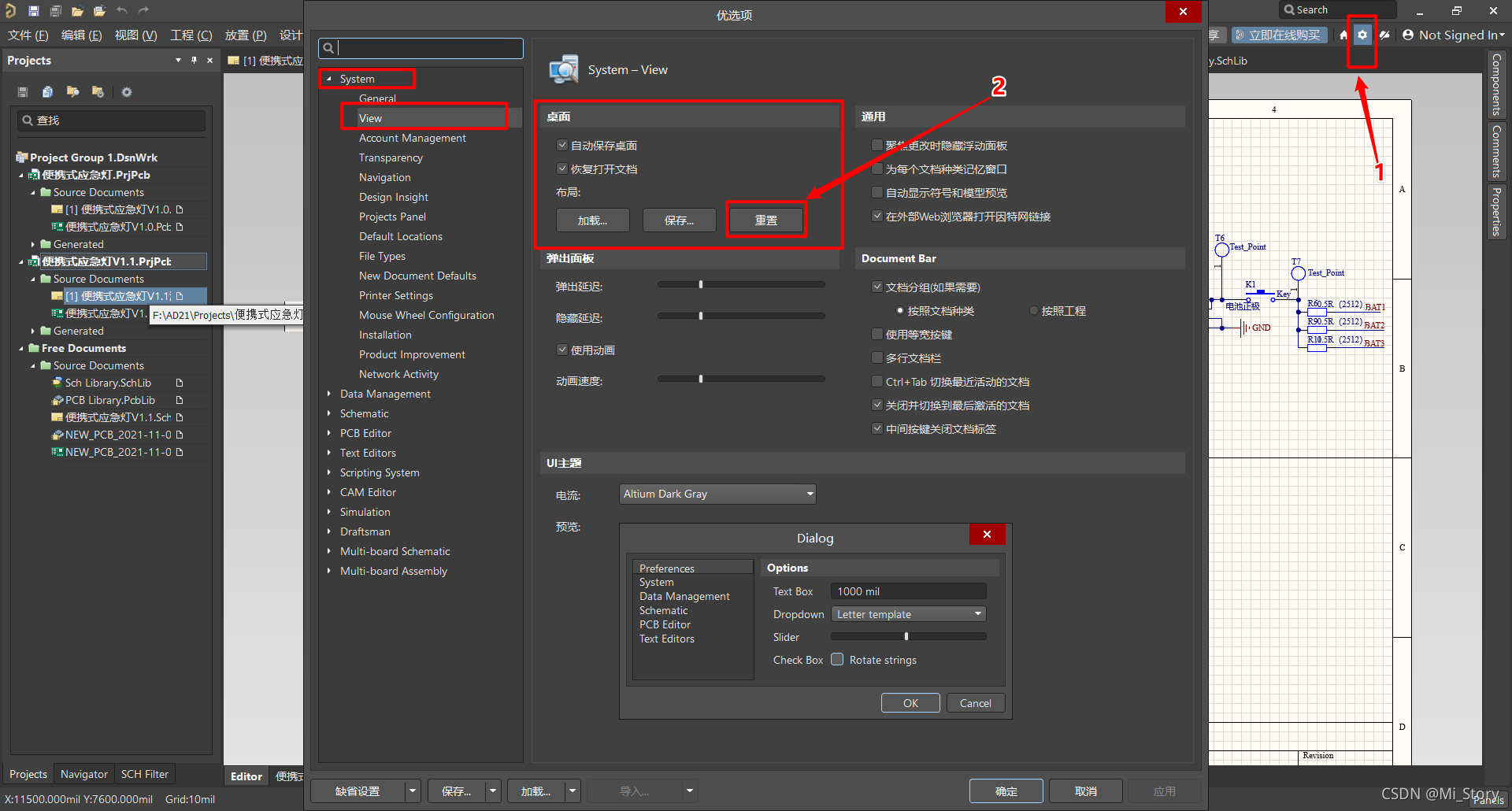Select Sch Library.SchLib file icon
The image size is (1512, 811).
[57, 383]
